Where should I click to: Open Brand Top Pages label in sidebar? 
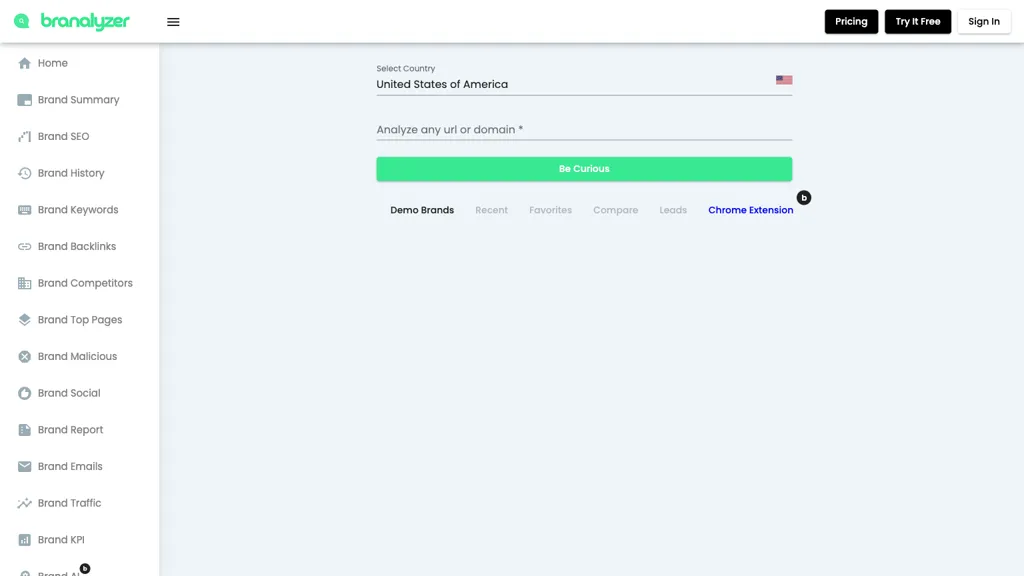tap(80, 320)
